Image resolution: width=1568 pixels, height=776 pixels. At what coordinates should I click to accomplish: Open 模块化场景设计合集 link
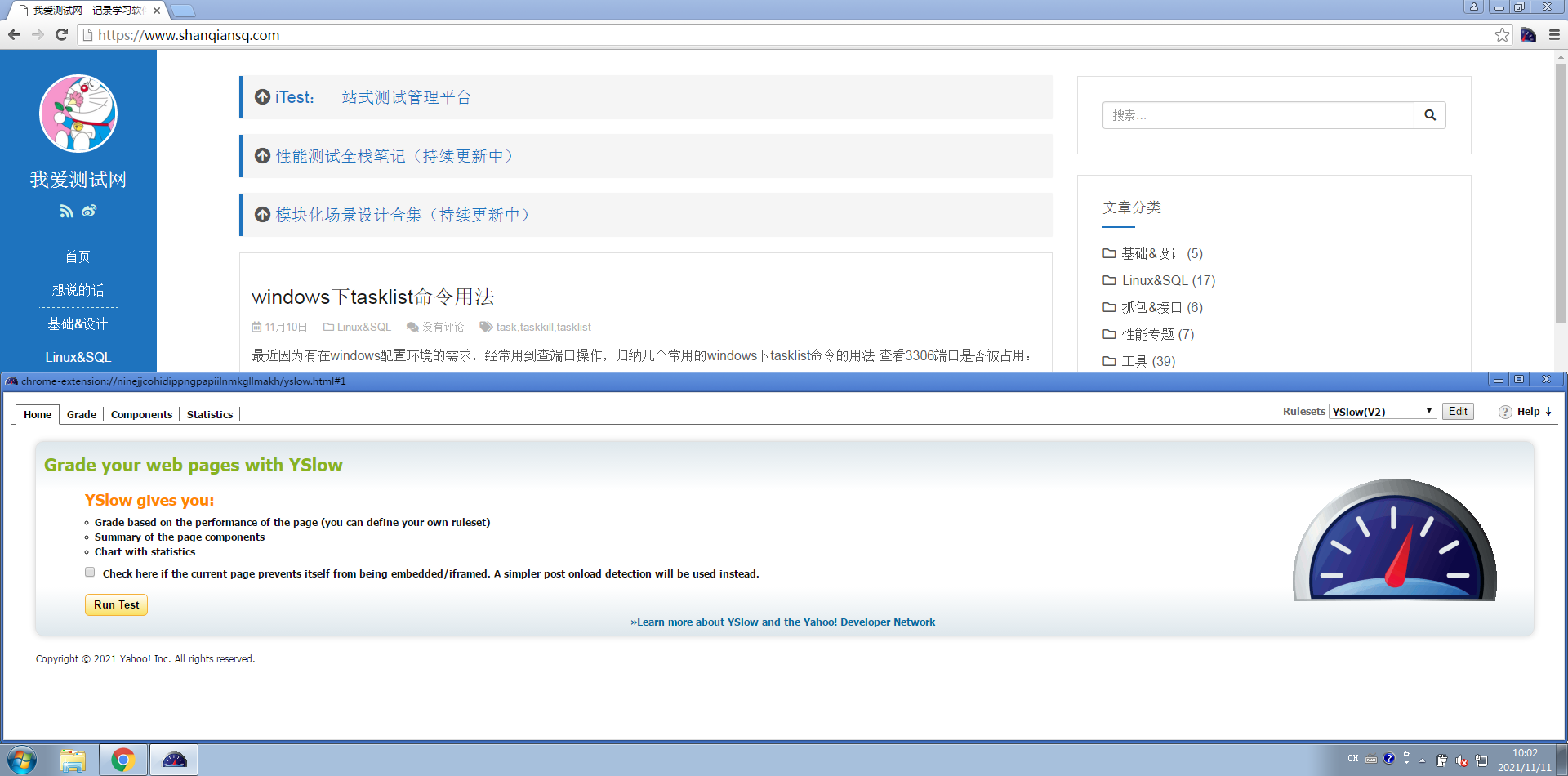click(x=406, y=215)
